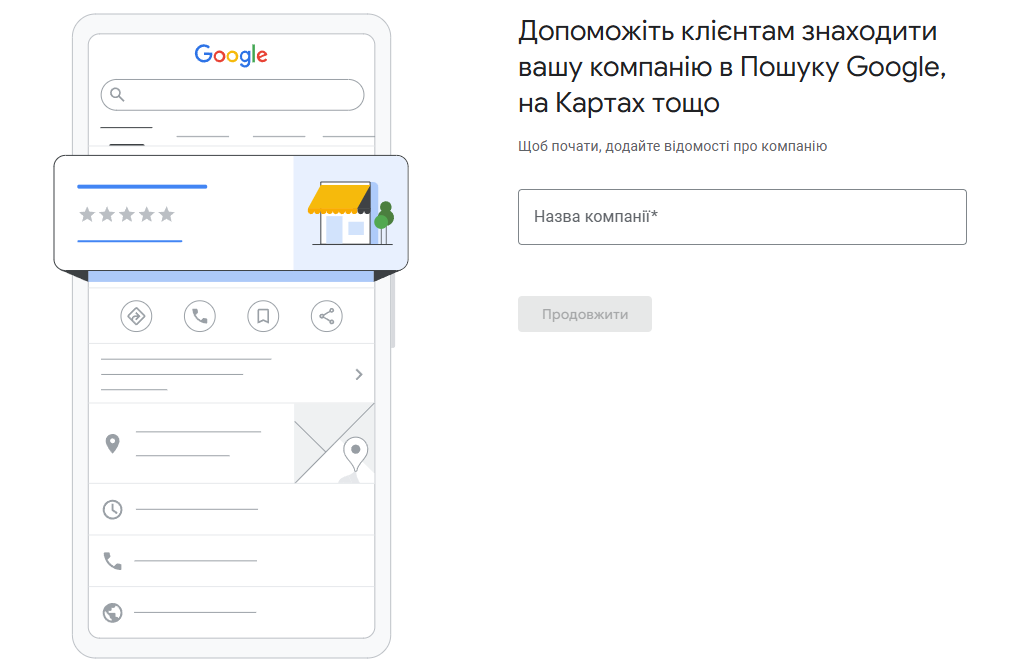Click the search bar in the phone illustration
Image resolution: width=1019 pixels, height=669 pixels.
pos(232,95)
